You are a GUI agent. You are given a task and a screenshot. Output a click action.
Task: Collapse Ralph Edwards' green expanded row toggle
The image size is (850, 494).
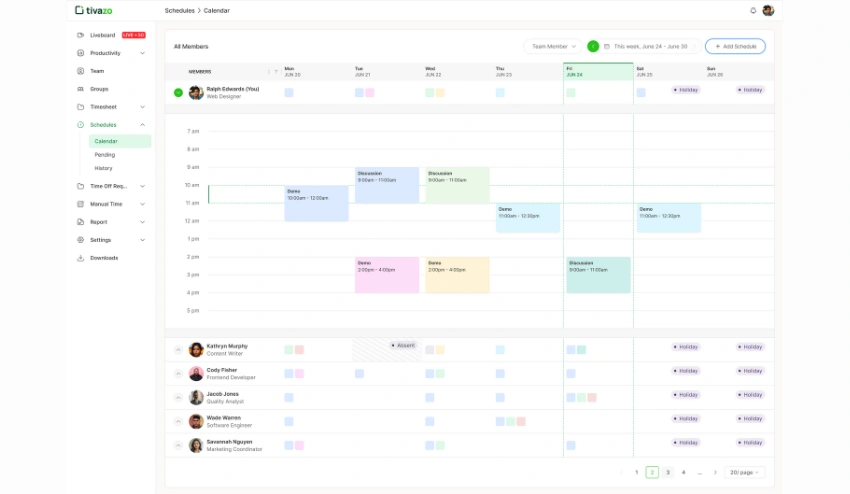coord(178,92)
